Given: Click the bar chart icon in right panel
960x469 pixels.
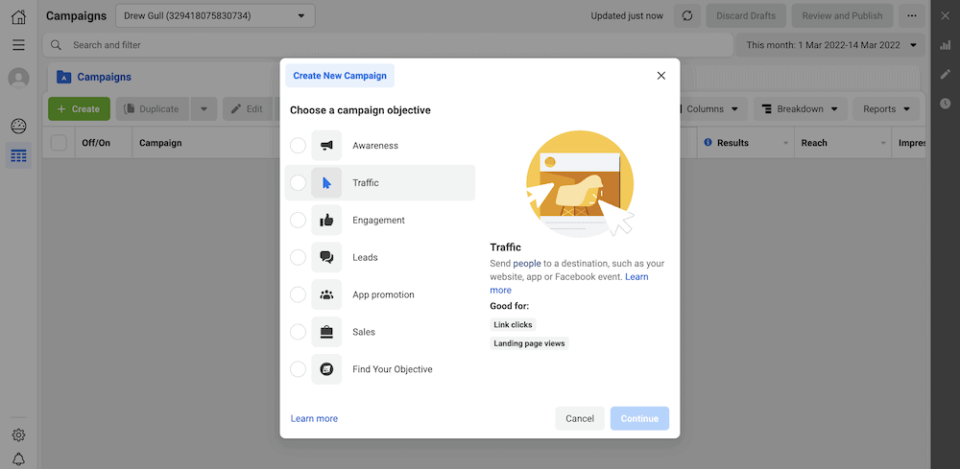Looking at the screenshot, I should pyautogui.click(x=945, y=45).
